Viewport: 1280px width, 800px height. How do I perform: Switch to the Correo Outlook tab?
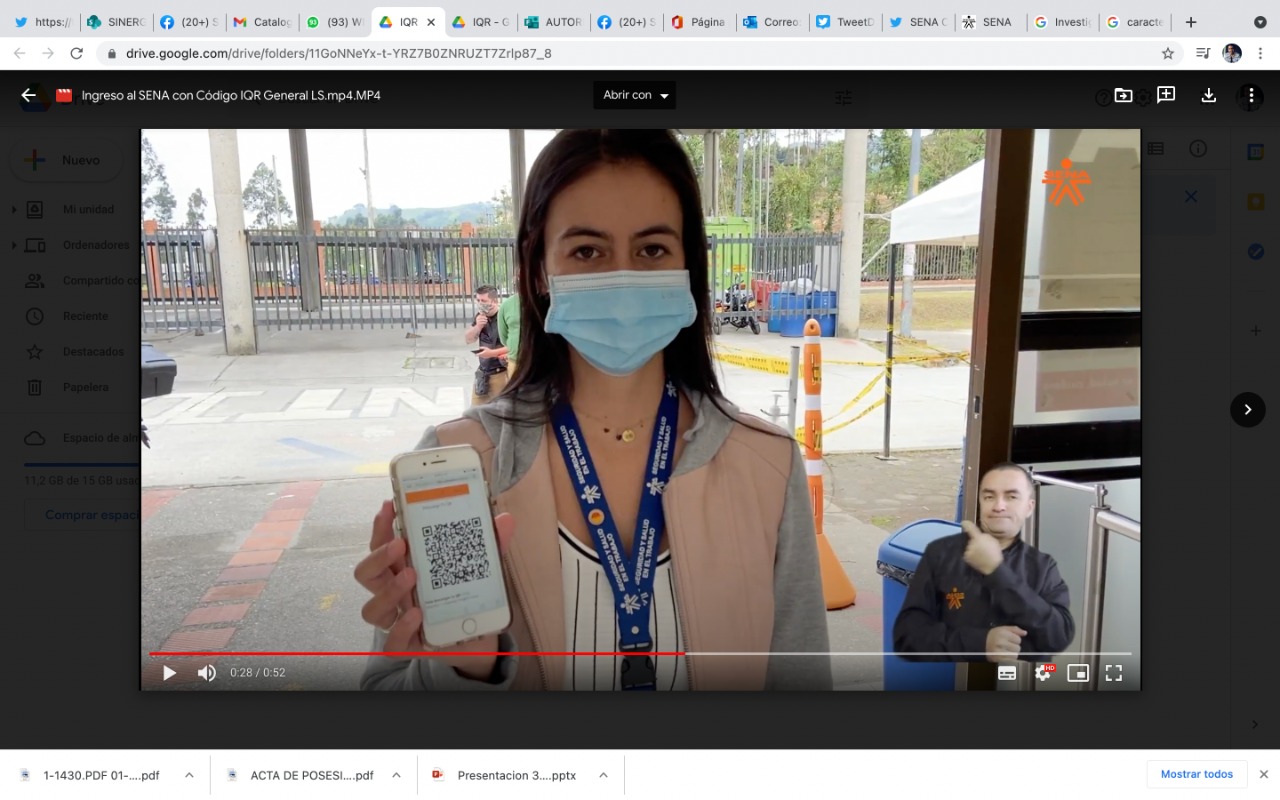[x=771, y=22]
